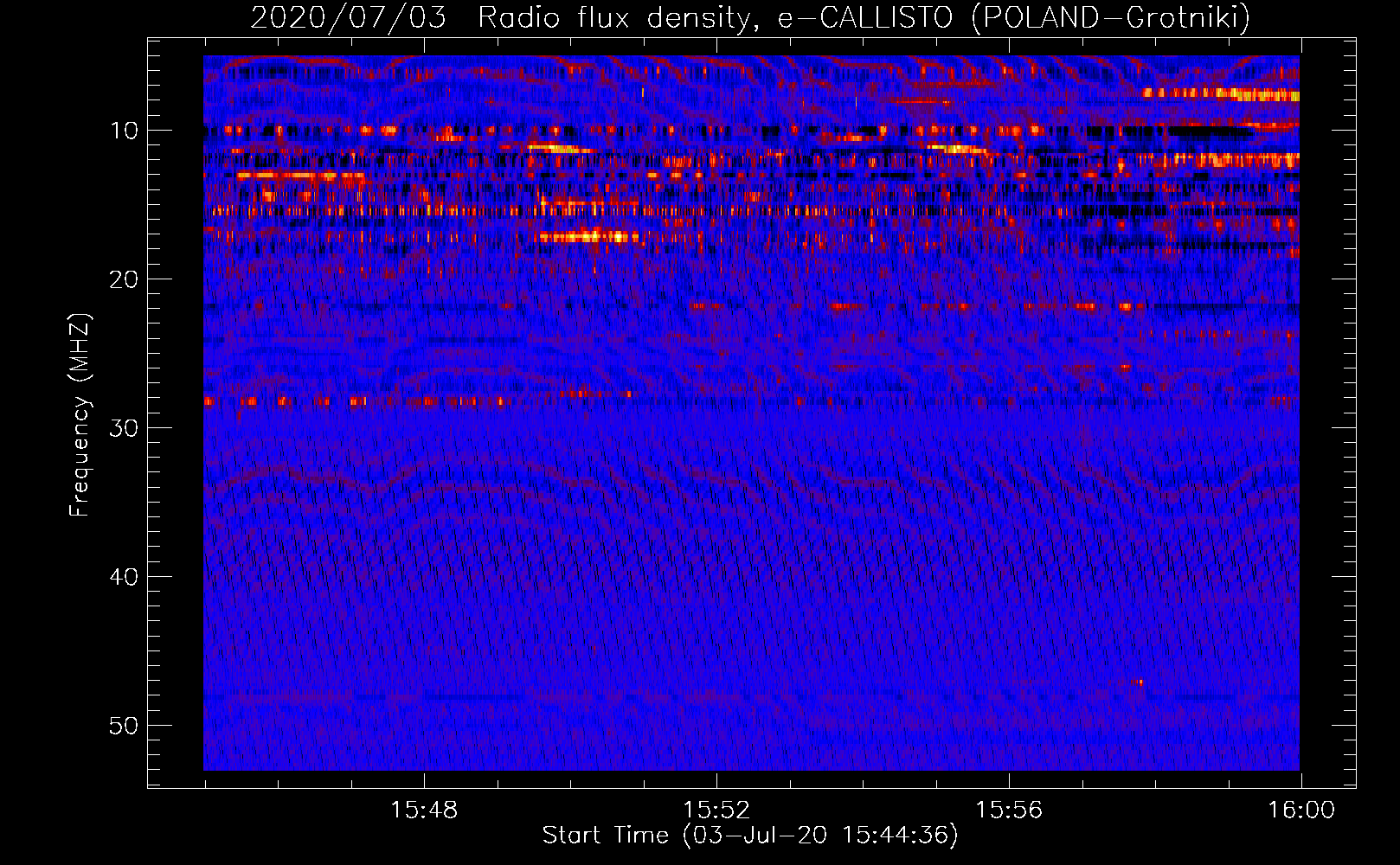Click the plot title showing date 2020/07/03

750,17
